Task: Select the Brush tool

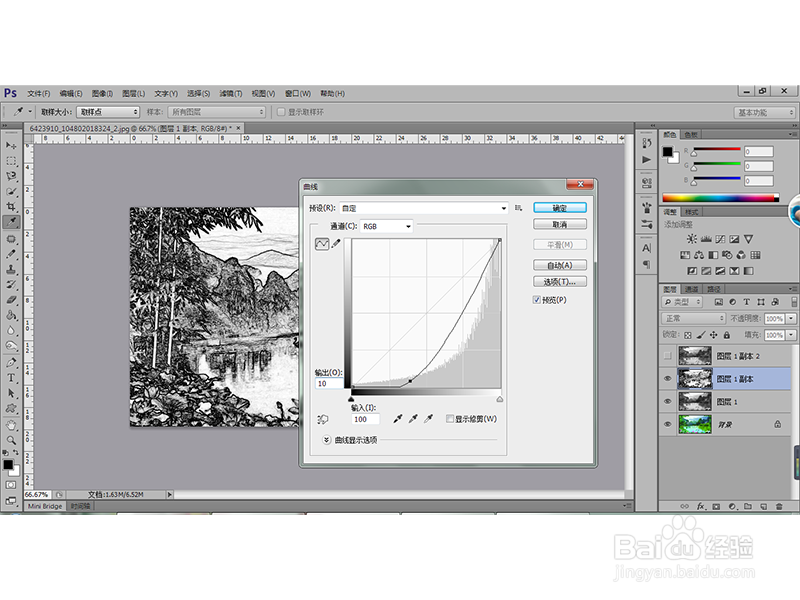Action: click(x=11, y=254)
